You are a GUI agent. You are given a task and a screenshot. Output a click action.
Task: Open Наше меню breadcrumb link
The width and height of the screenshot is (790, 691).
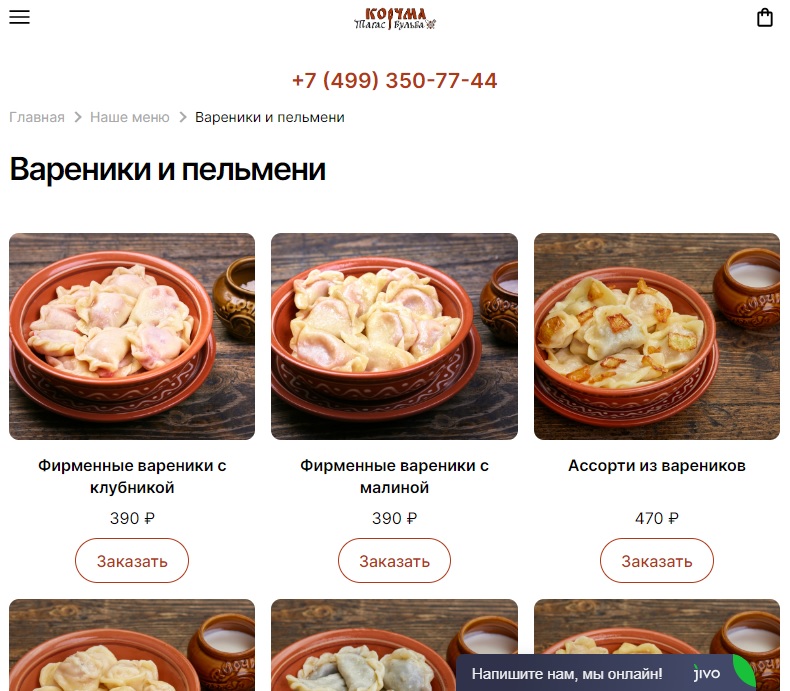coord(129,117)
